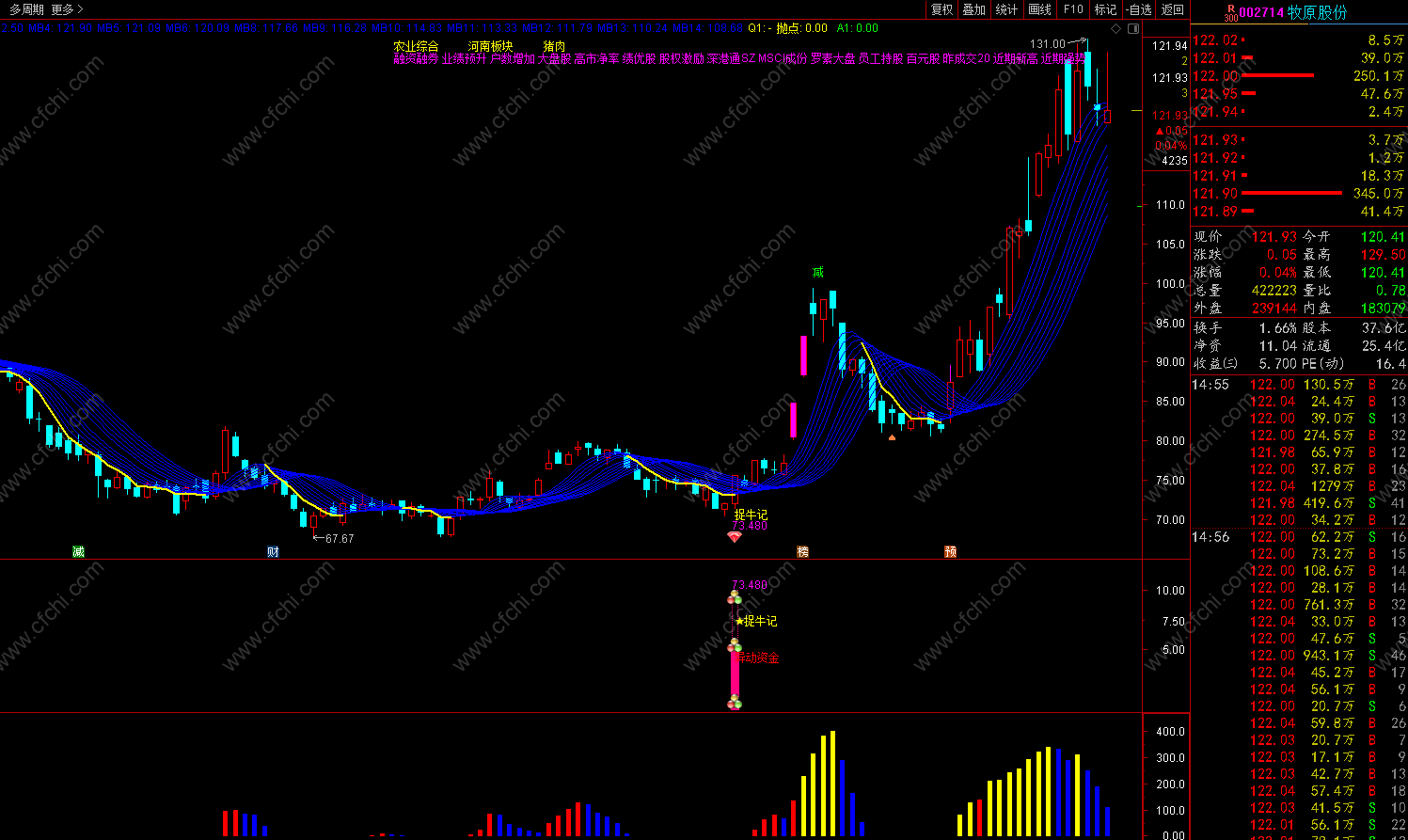Click the 业绩预升 concept tag
Screen dimensions: 1408x840
tap(465, 58)
